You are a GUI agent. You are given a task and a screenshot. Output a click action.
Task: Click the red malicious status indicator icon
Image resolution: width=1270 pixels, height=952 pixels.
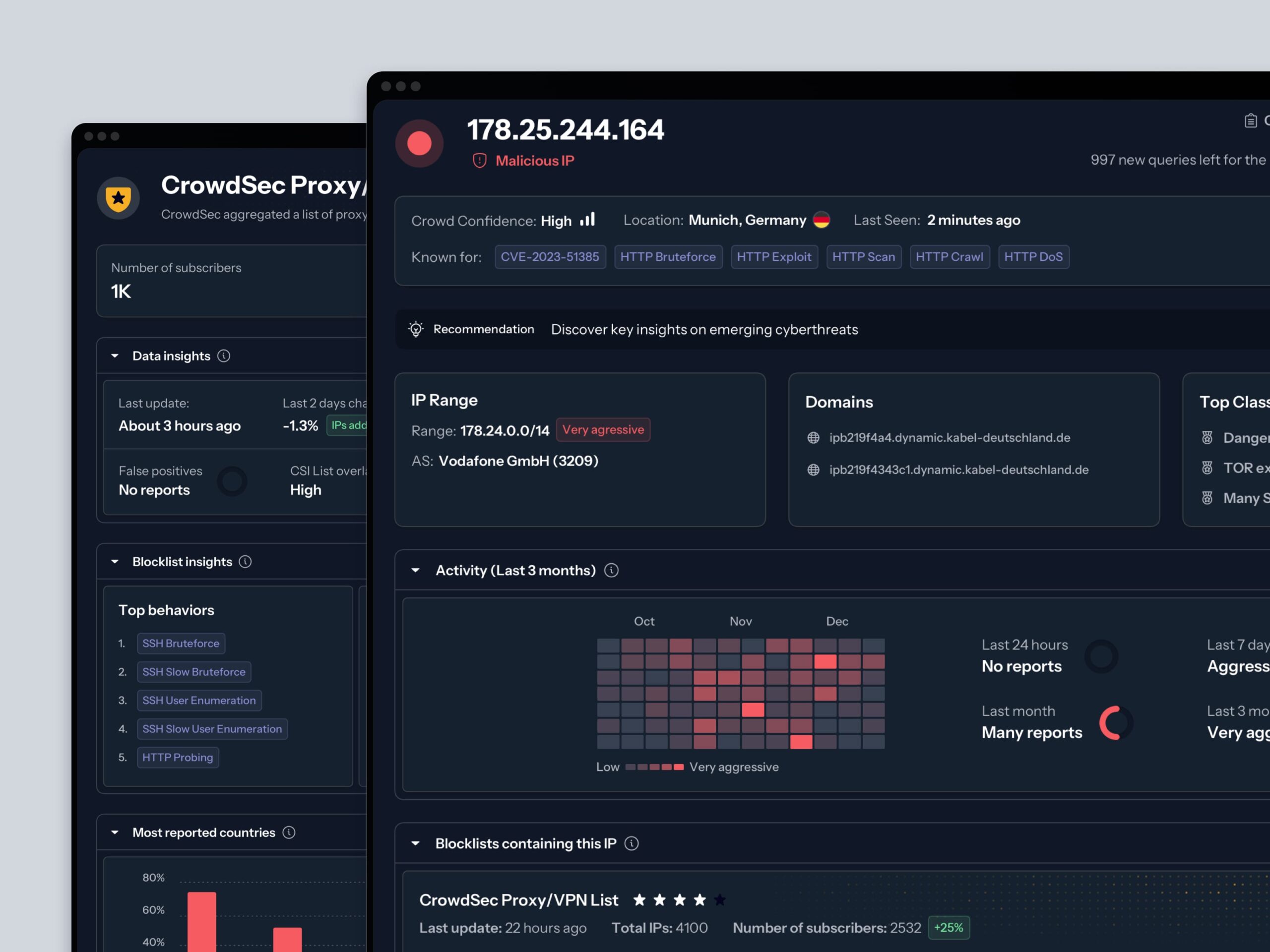coord(419,143)
